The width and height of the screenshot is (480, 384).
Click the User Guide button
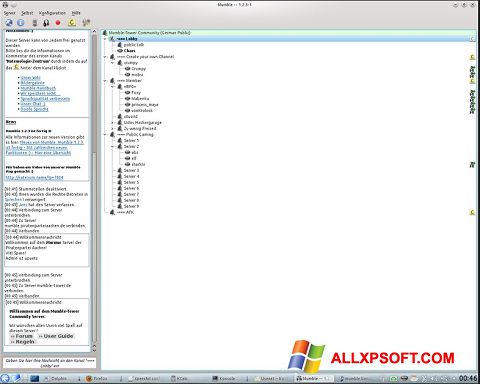click(x=56, y=336)
